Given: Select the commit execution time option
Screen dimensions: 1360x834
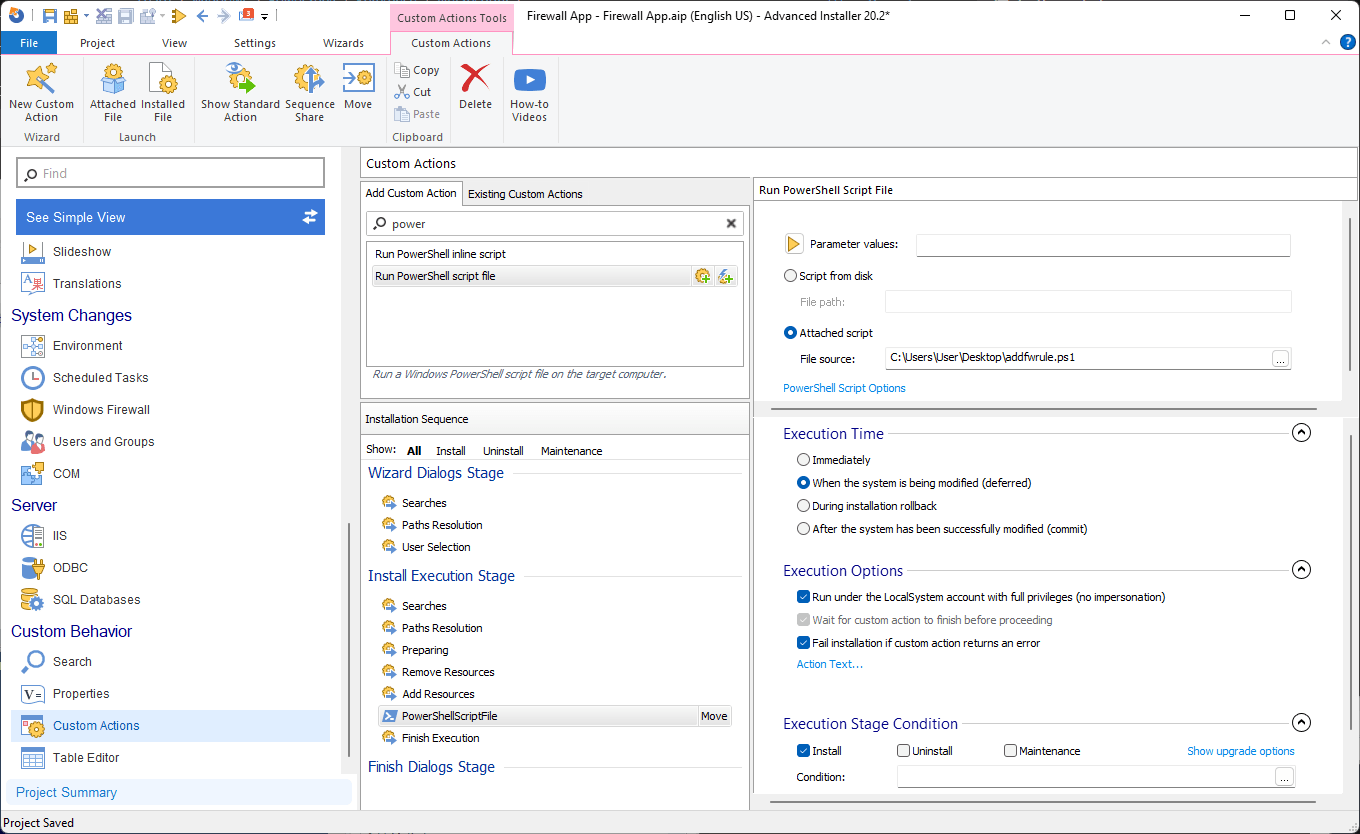Looking at the screenshot, I should pos(803,529).
